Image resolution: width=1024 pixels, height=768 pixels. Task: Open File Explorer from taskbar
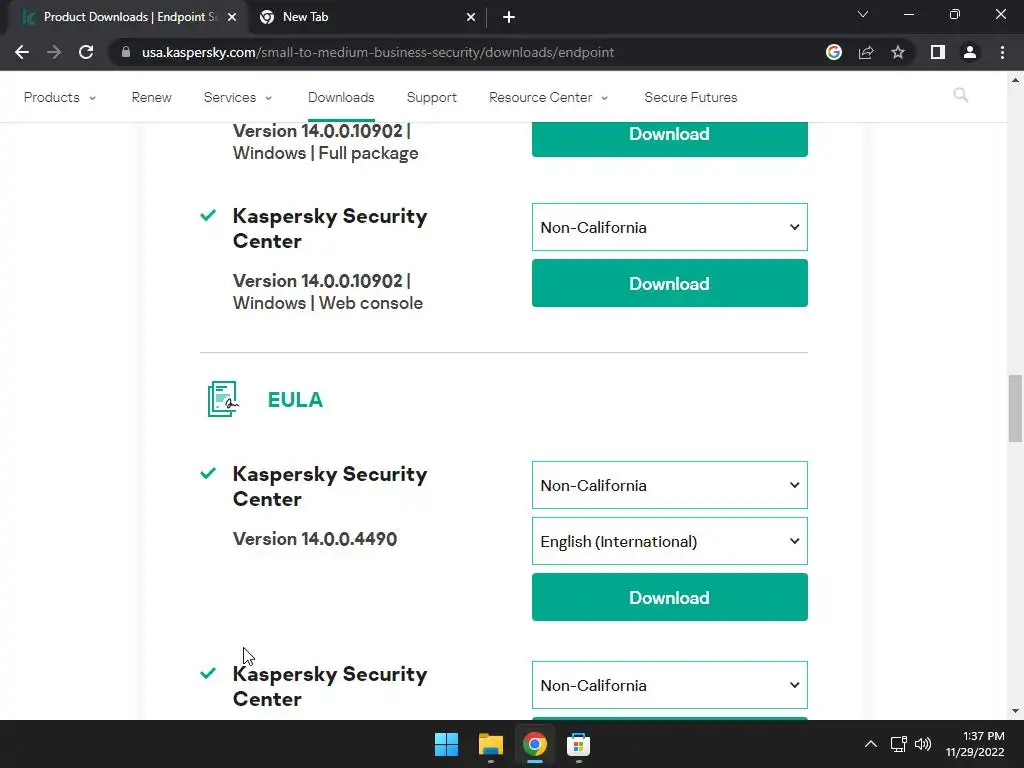coord(490,744)
